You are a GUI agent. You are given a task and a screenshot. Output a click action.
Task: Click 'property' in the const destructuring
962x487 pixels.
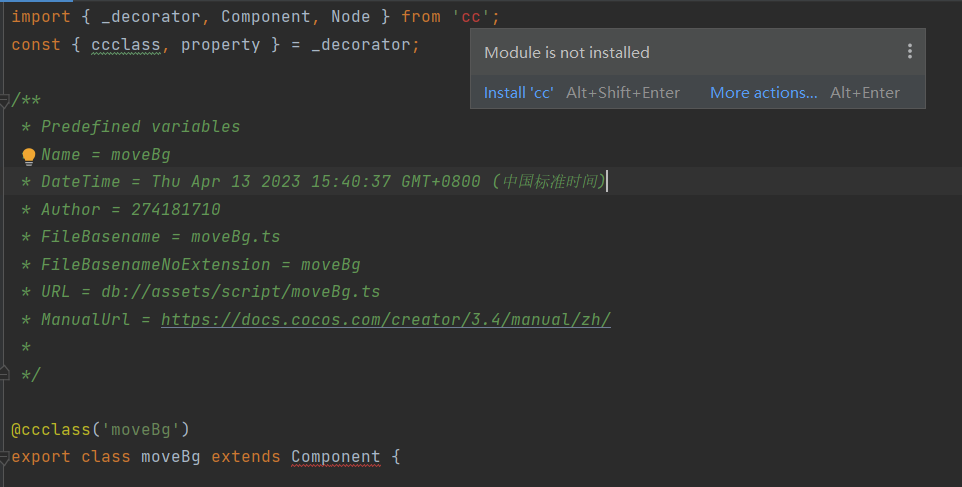coord(220,45)
